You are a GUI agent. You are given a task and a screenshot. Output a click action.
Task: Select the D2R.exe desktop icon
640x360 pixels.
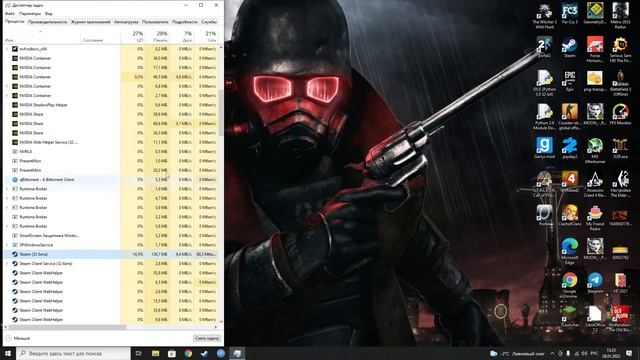(620, 148)
